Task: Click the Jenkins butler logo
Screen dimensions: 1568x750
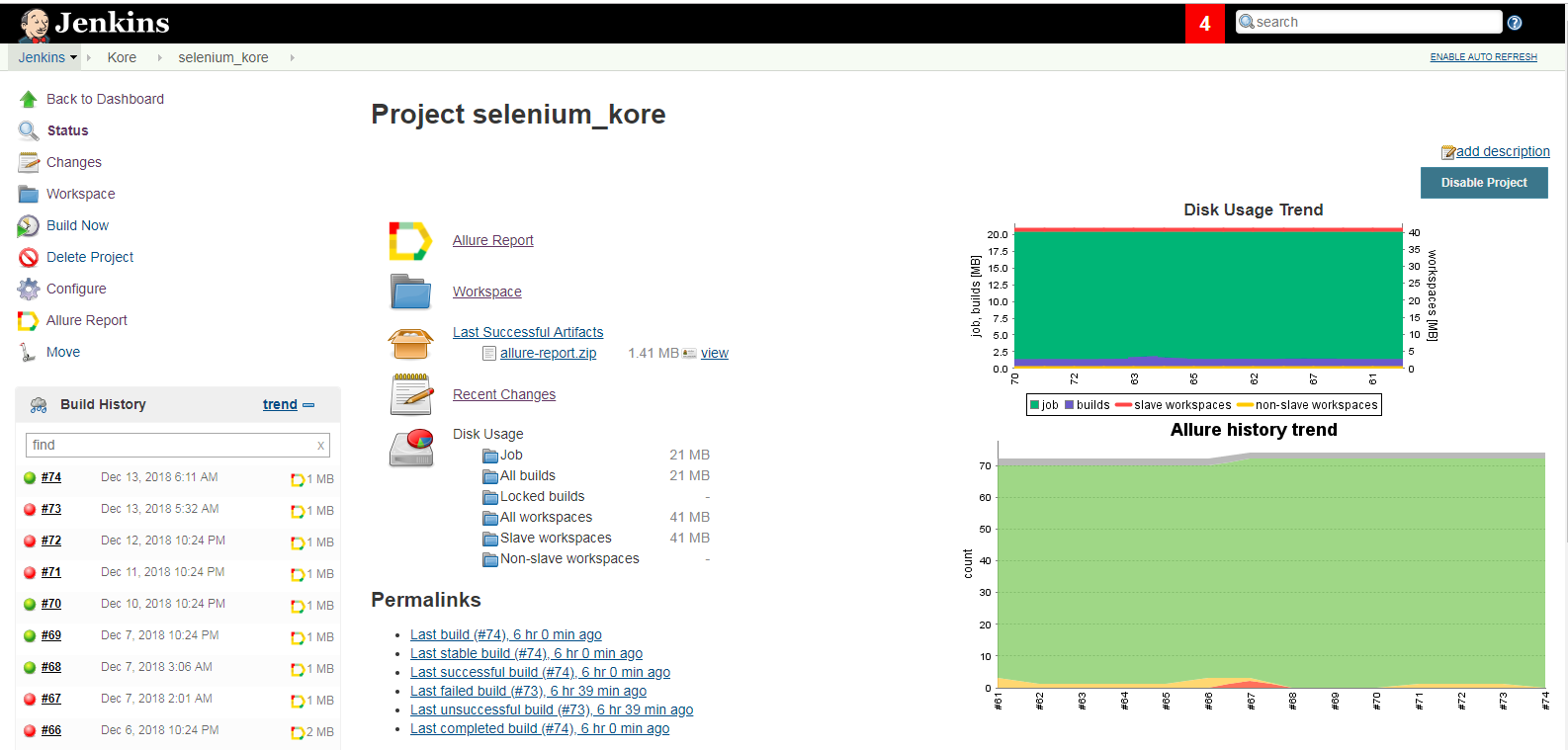Action: pos(35,24)
